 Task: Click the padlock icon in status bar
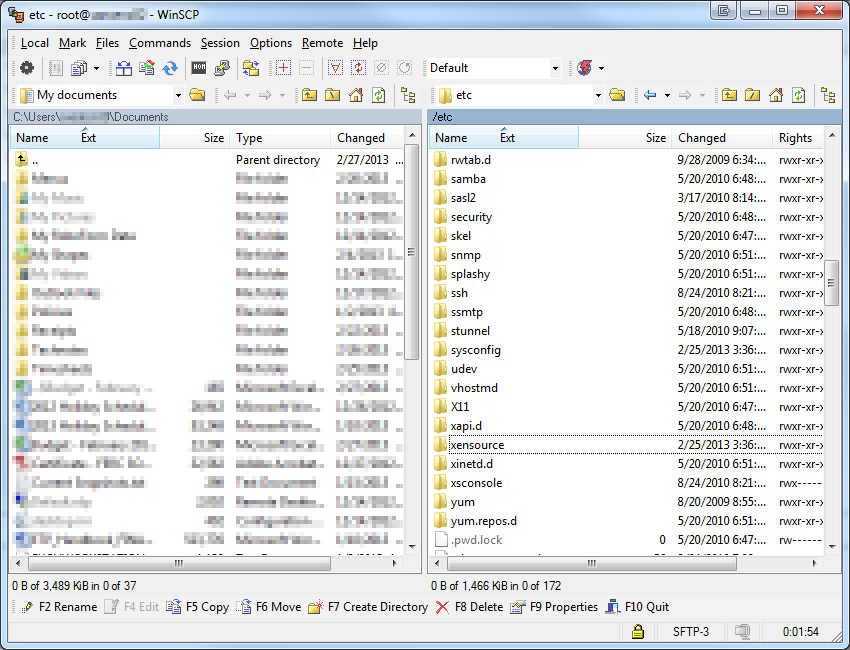638,632
